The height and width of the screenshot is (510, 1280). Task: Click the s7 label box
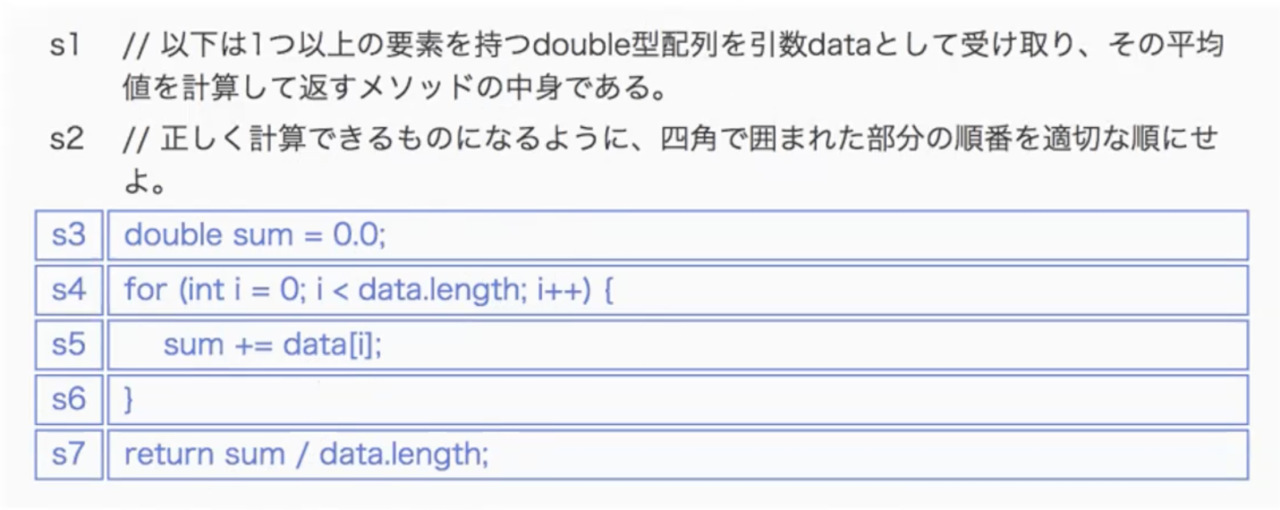tap(68, 455)
